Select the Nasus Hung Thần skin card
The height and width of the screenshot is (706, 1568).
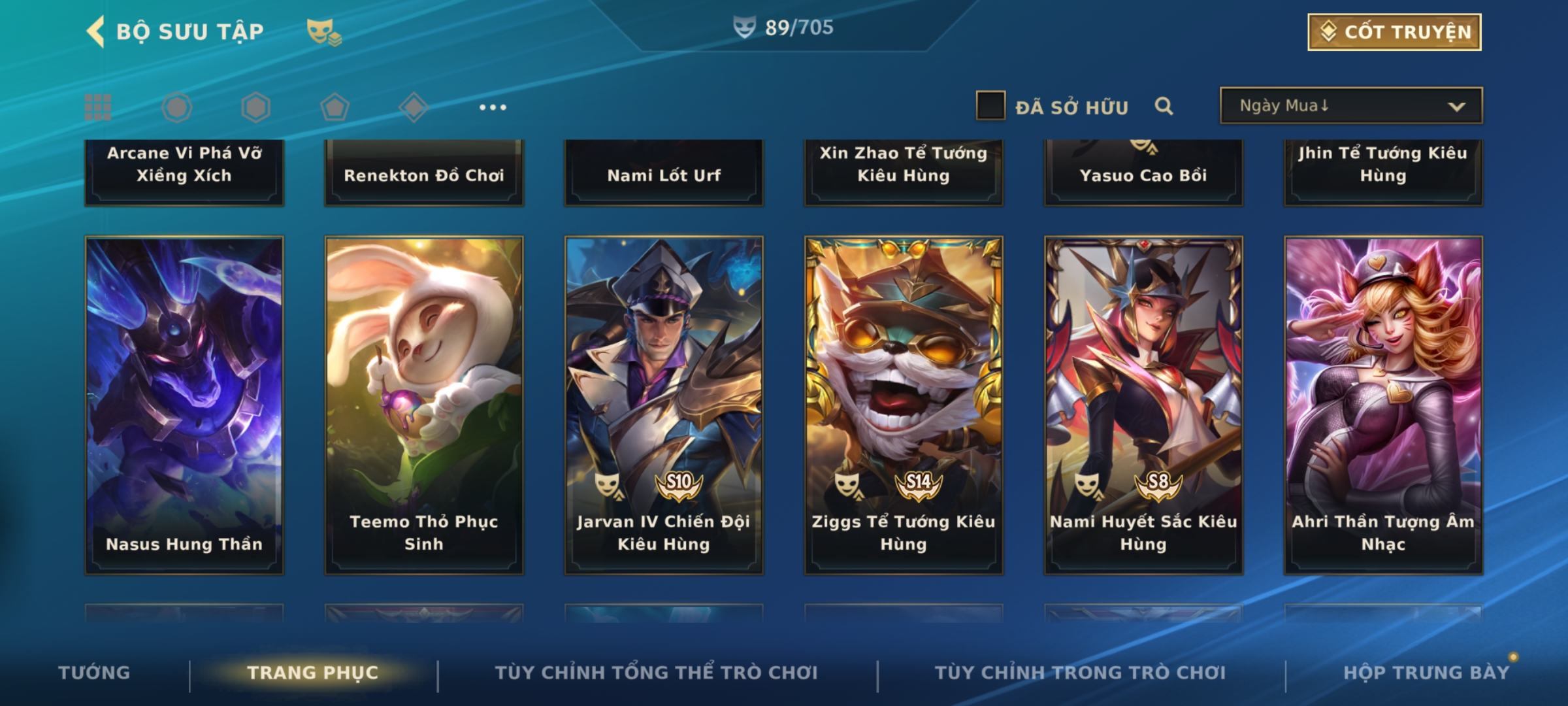(x=184, y=405)
